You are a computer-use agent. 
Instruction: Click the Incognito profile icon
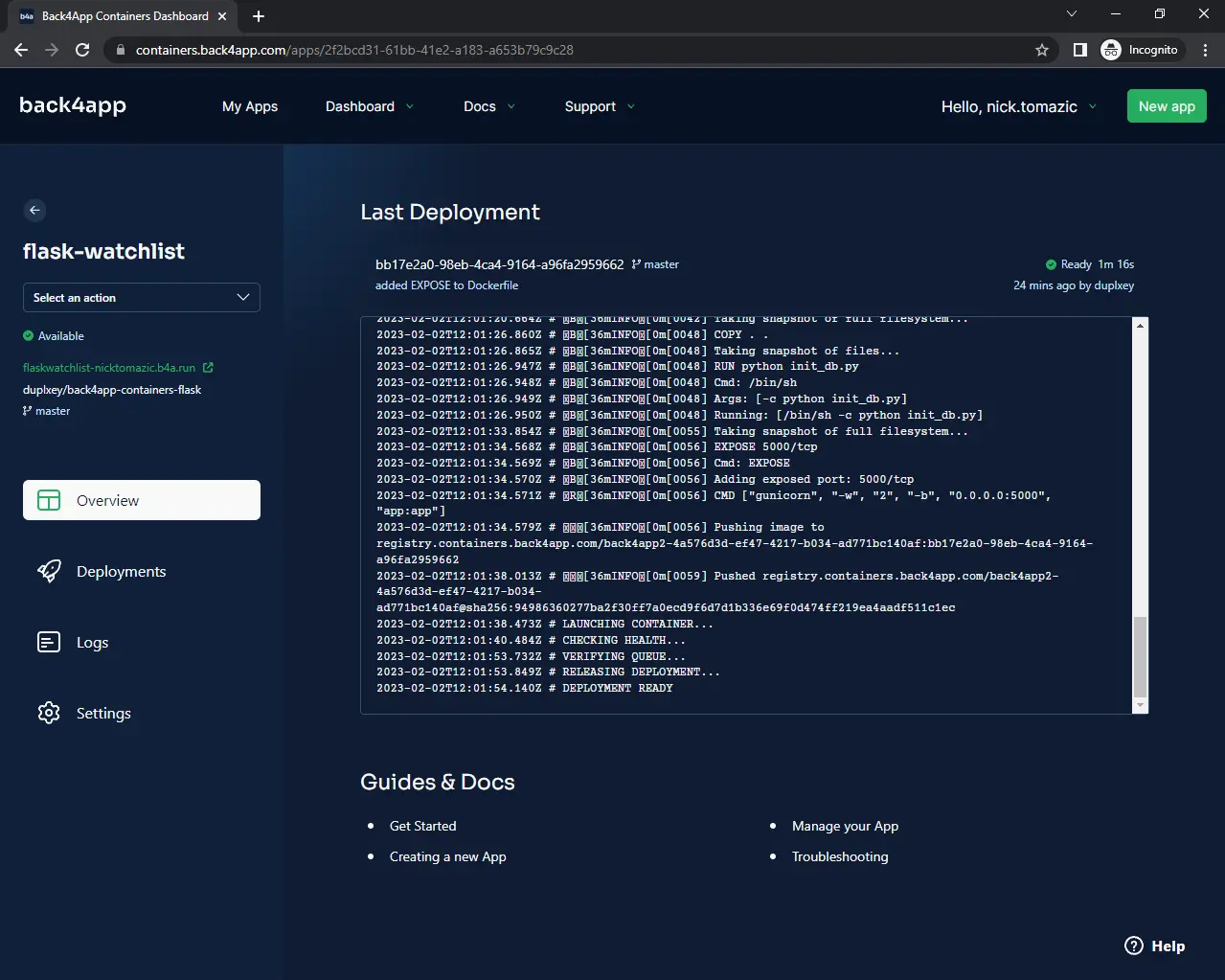click(1111, 49)
